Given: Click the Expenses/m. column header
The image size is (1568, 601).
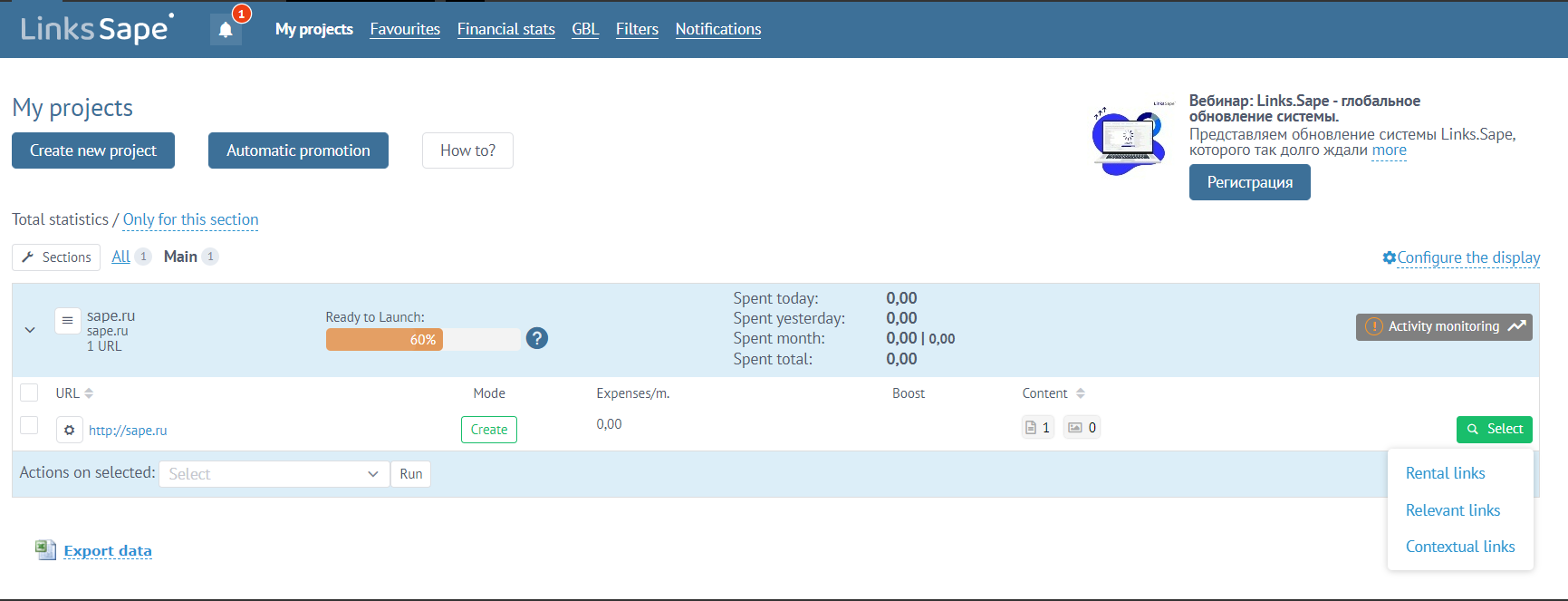Looking at the screenshot, I should click(x=633, y=393).
